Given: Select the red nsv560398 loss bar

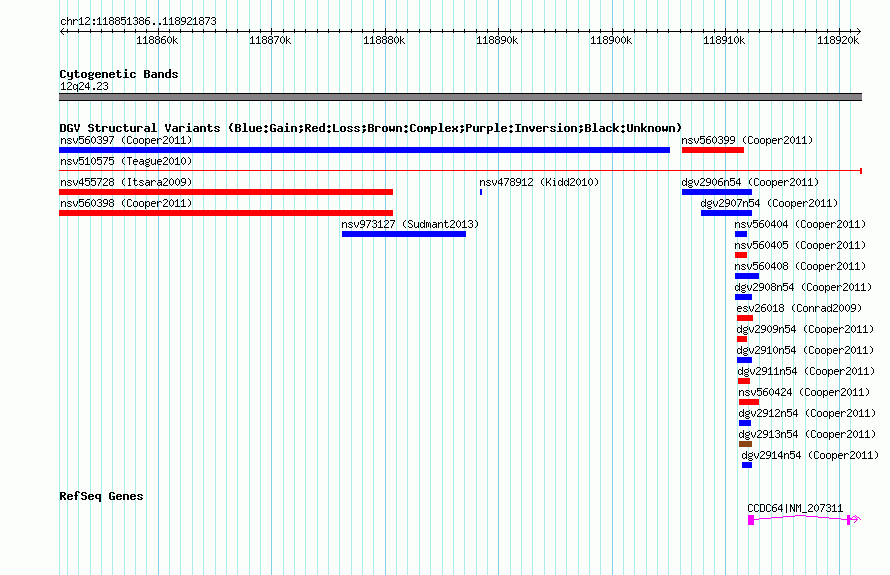Looking at the screenshot, I should coord(226,213).
